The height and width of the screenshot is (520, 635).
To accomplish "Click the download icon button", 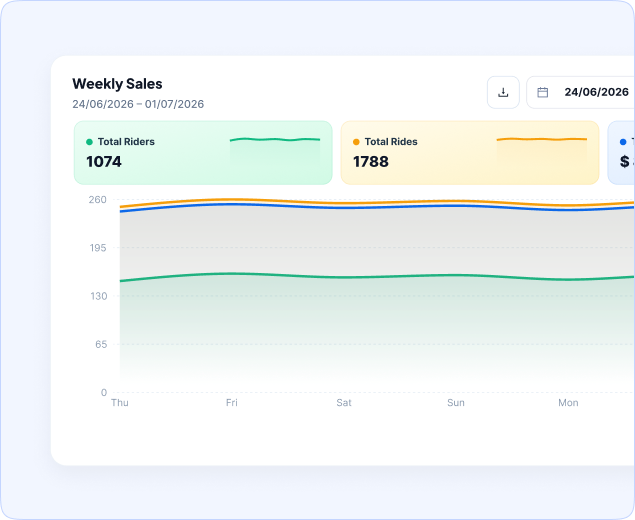I will (503, 92).
